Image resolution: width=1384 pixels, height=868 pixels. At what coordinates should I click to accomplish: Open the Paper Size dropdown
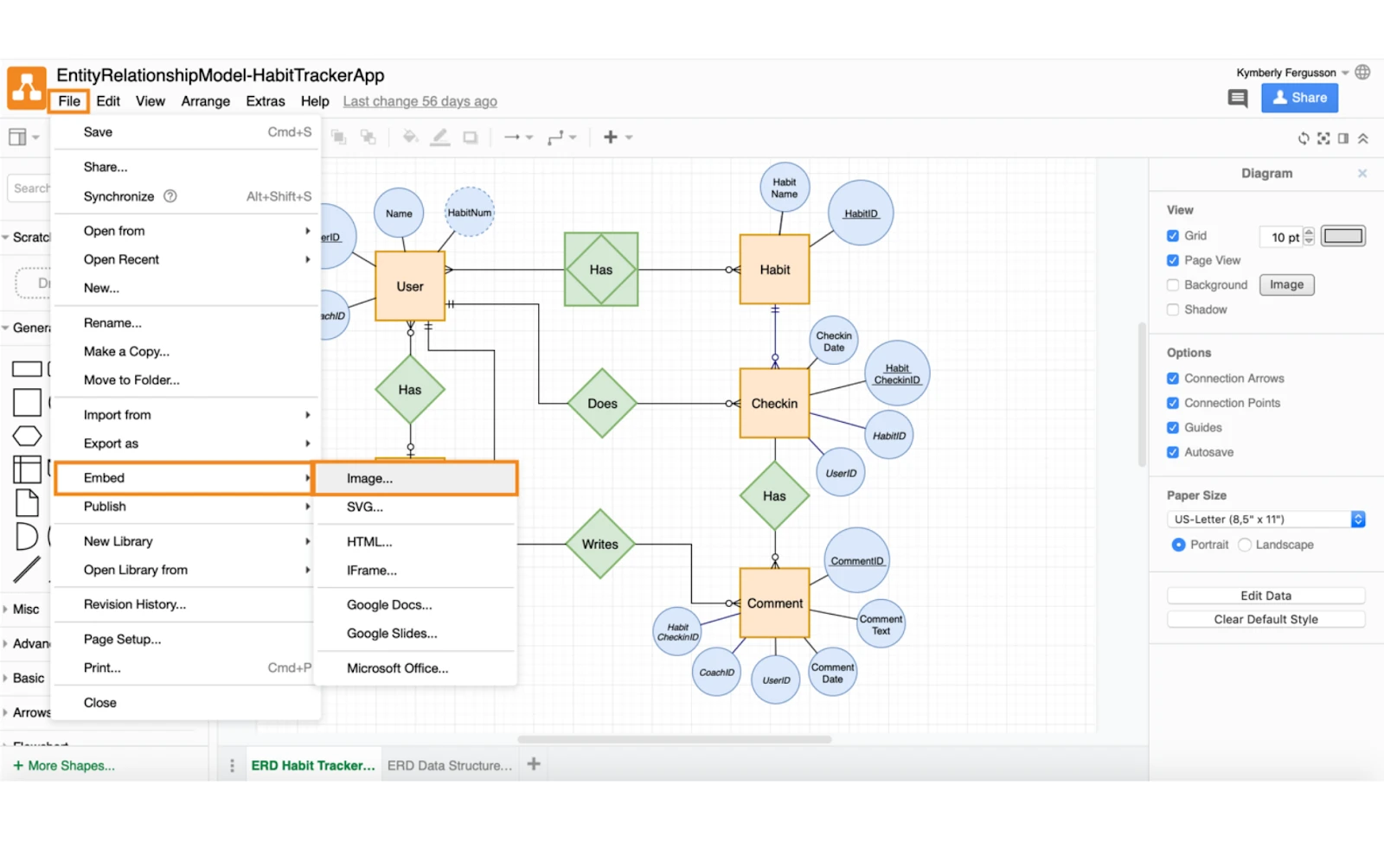coord(1265,520)
